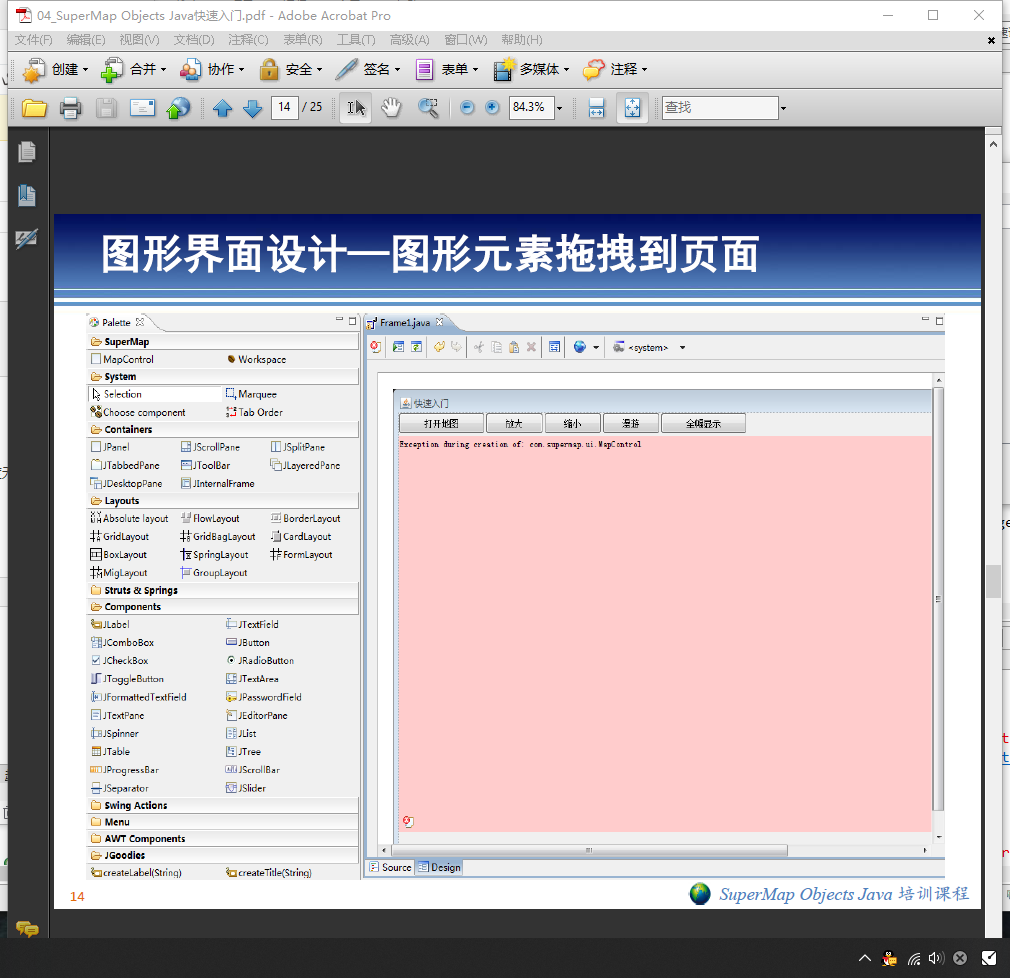Click the 合并 (Combine) toolbar button
This screenshot has width=1010, height=978.
134,69
